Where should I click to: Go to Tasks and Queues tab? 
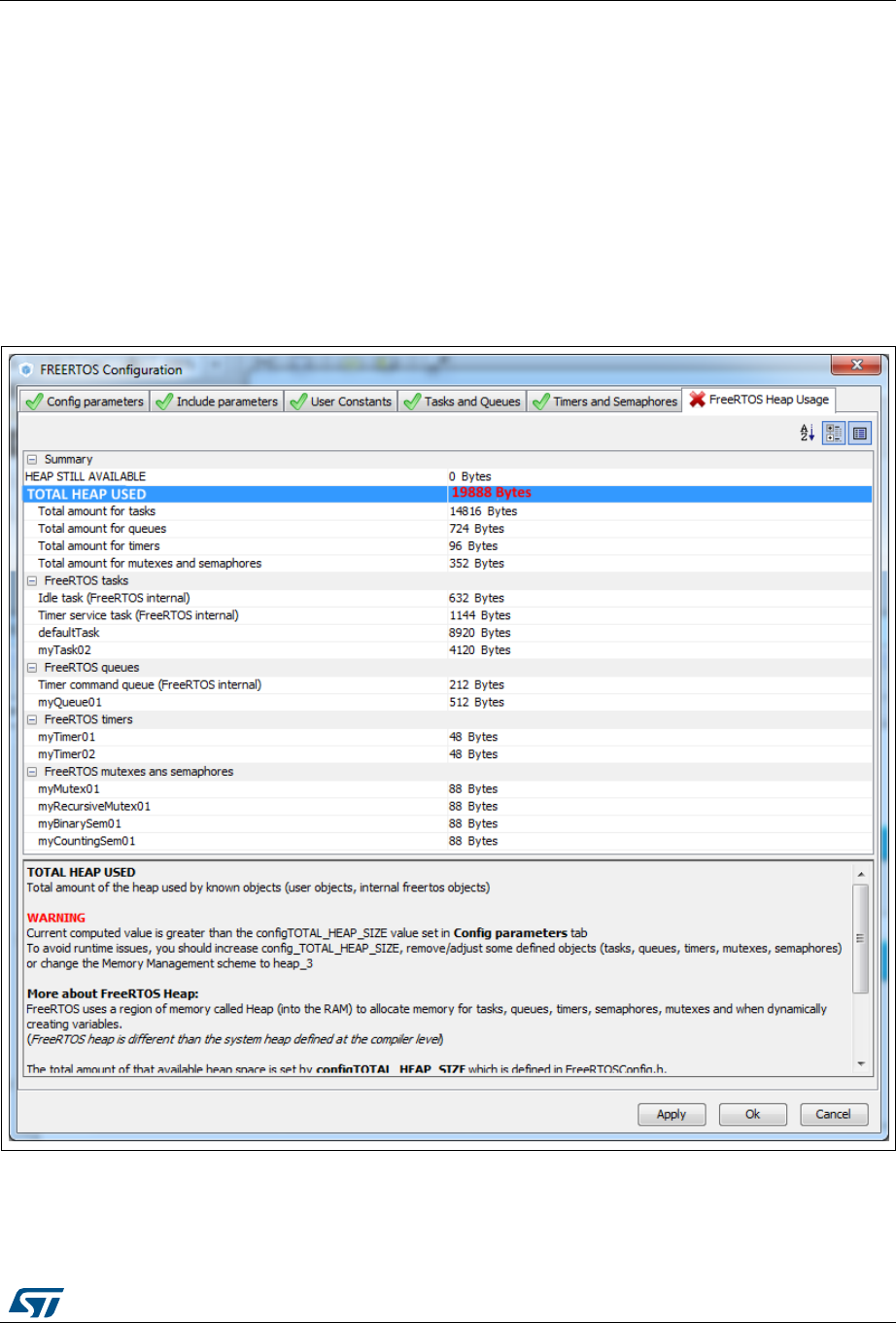pos(463,401)
